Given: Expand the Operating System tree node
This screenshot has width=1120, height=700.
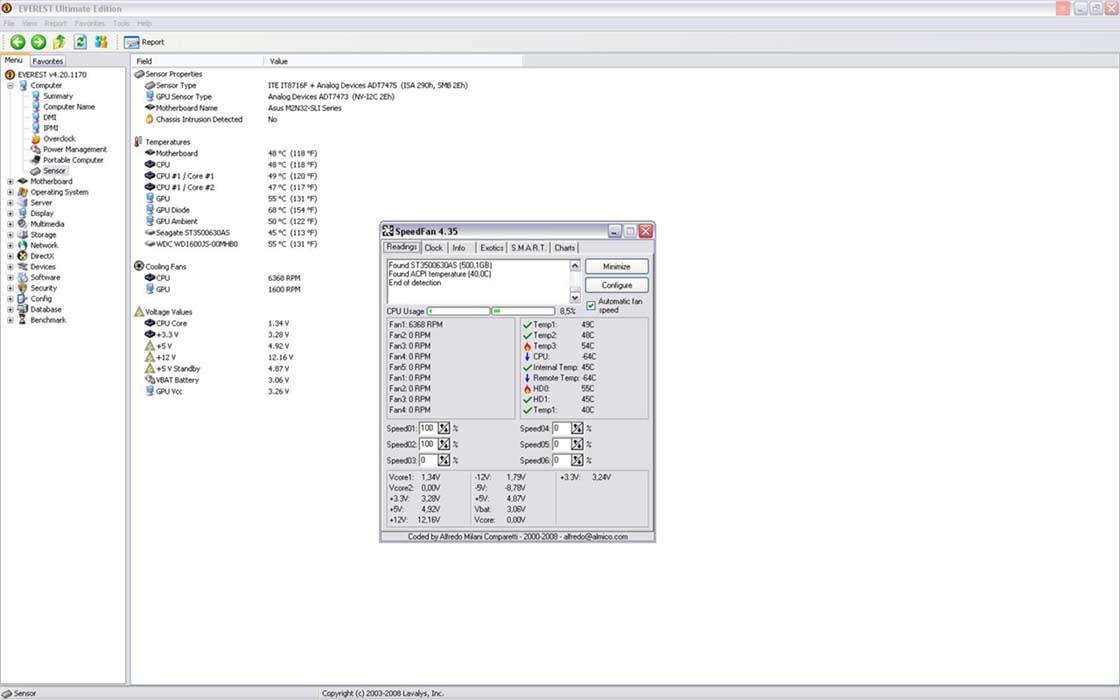Looking at the screenshot, I should coord(10,192).
